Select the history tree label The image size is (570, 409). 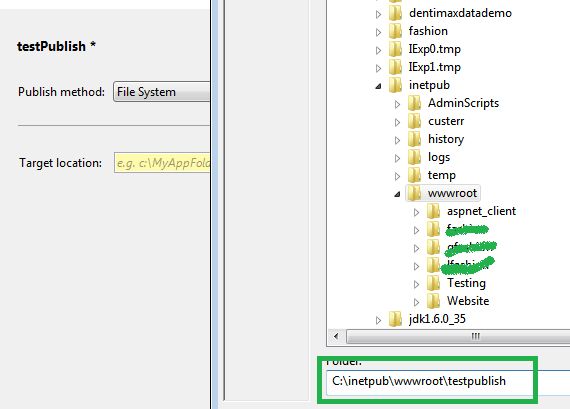pyautogui.click(x=446, y=139)
